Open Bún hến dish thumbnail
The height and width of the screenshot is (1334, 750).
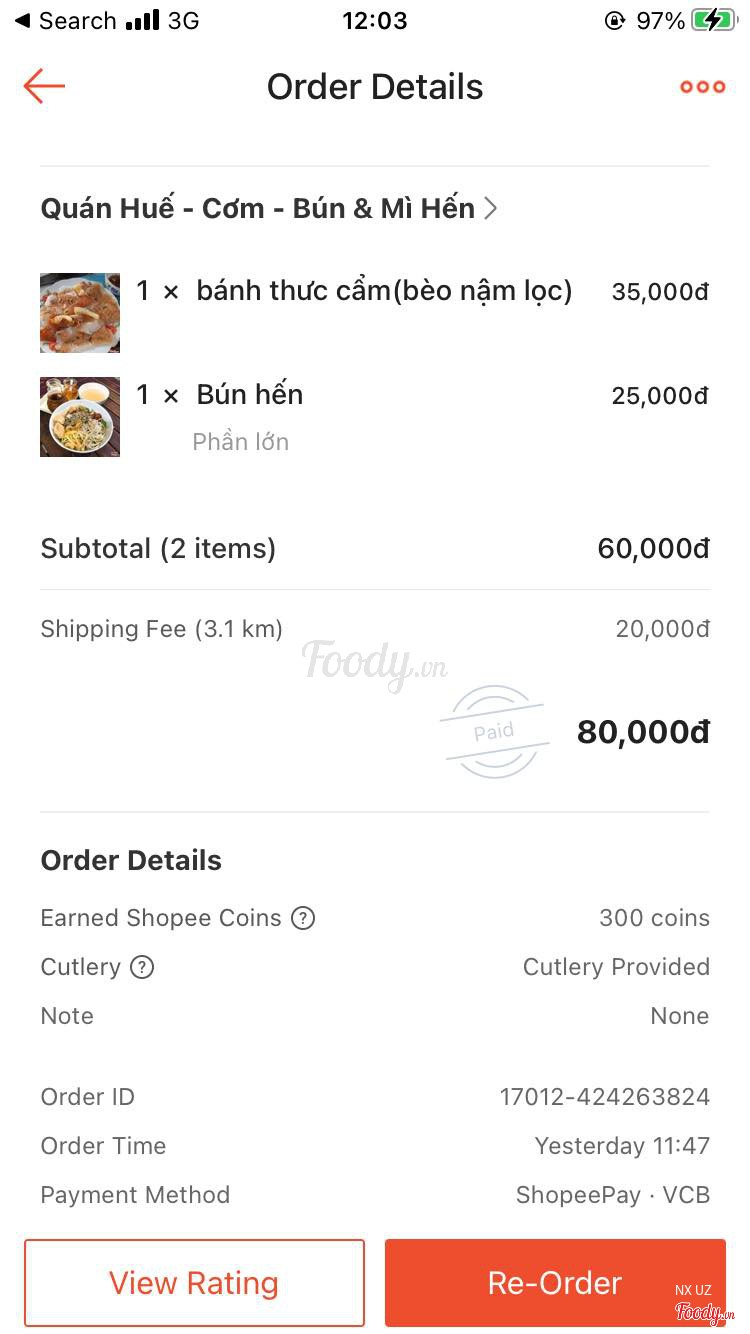point(80,417)
